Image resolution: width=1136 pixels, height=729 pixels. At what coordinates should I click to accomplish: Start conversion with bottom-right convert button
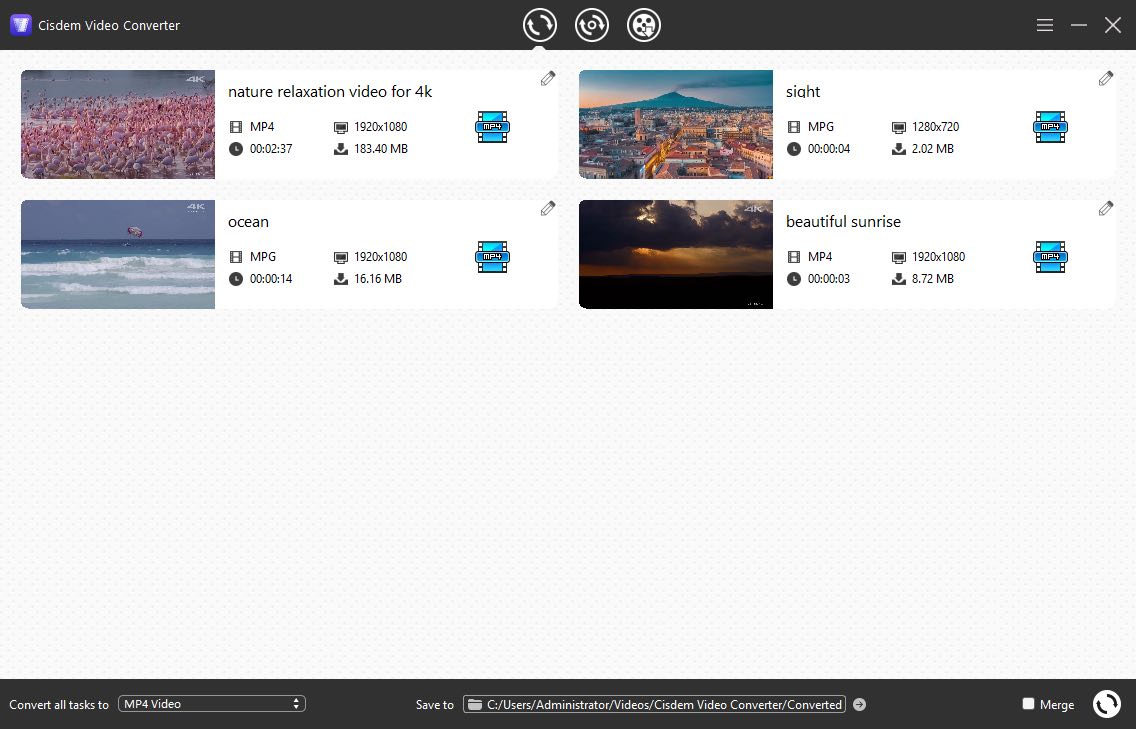click(1107, 704)
